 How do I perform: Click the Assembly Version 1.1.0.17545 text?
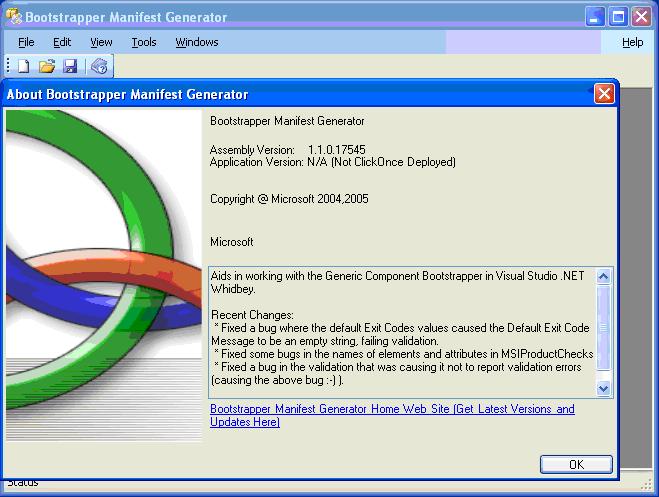287,150
